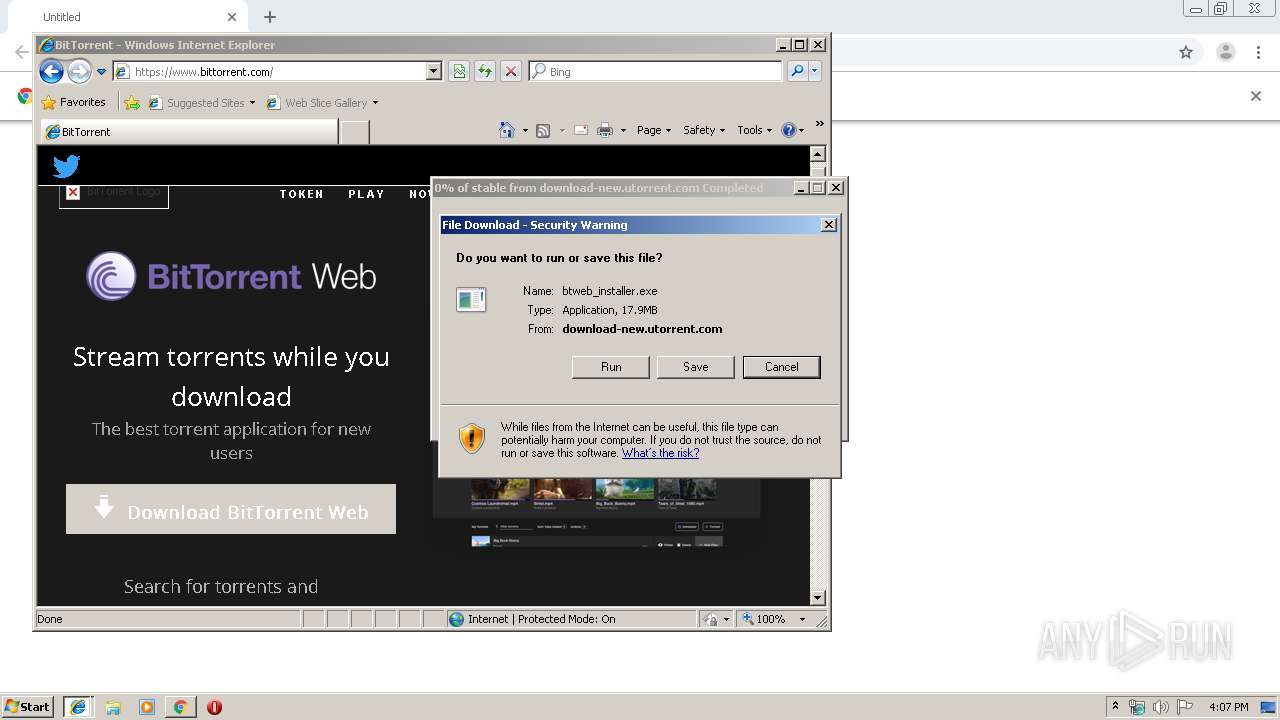Click the Read Mail envelope icon
This screenshot has height=720, width=1280.
pos(580,130)
